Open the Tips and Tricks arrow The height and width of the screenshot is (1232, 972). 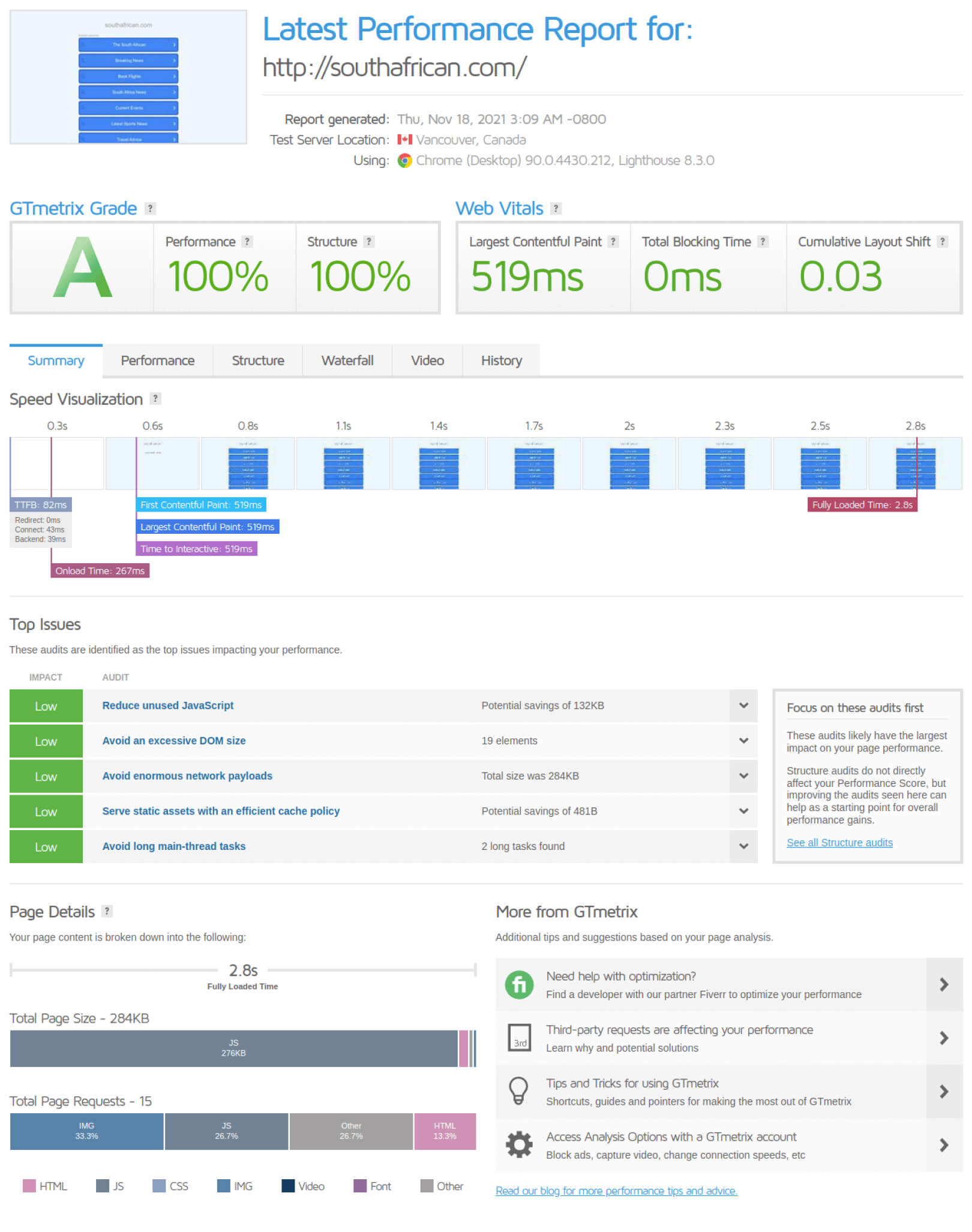click(944, 1091)
